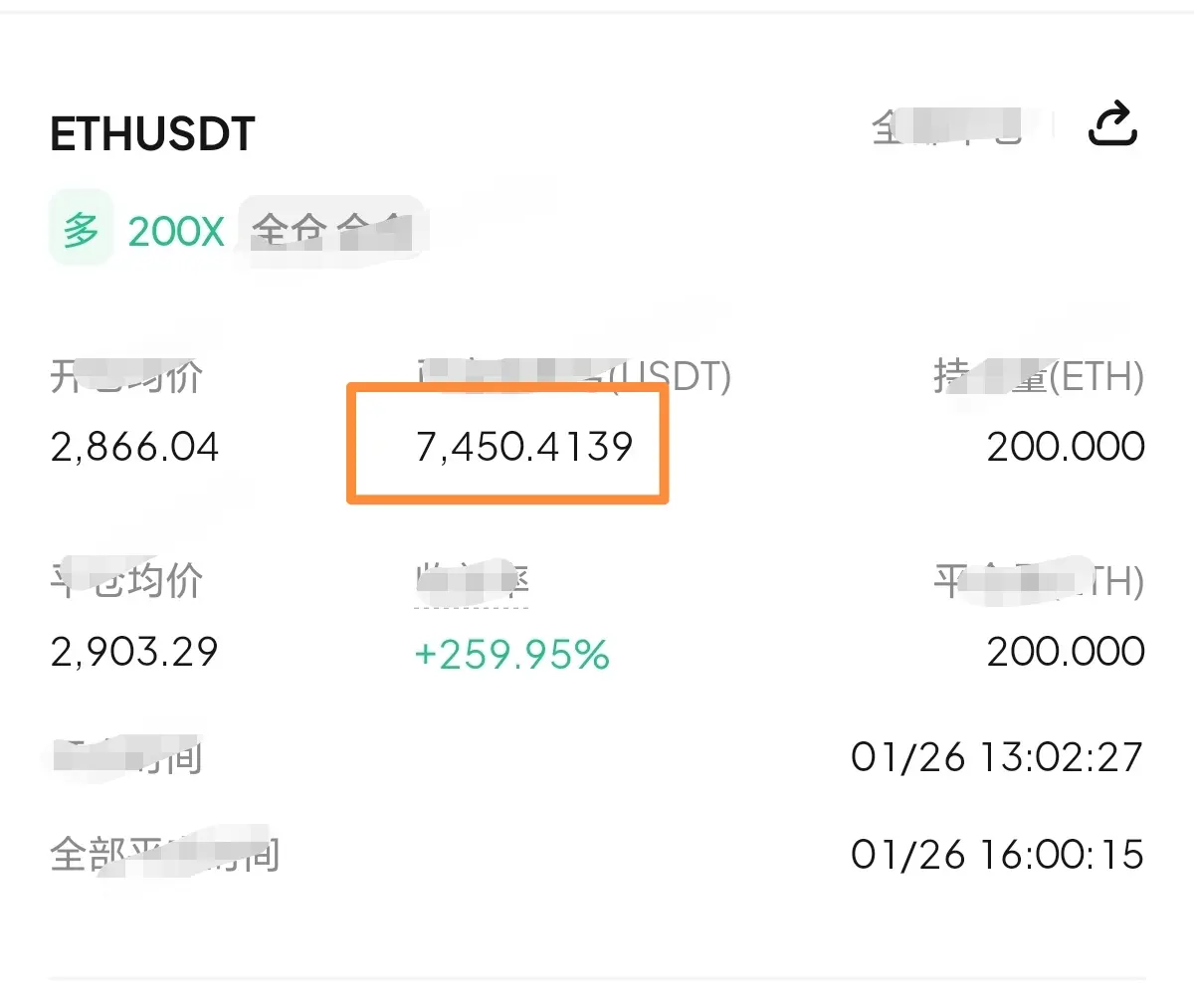Select the close time 01/26 16:00:15

coord(997,855)
